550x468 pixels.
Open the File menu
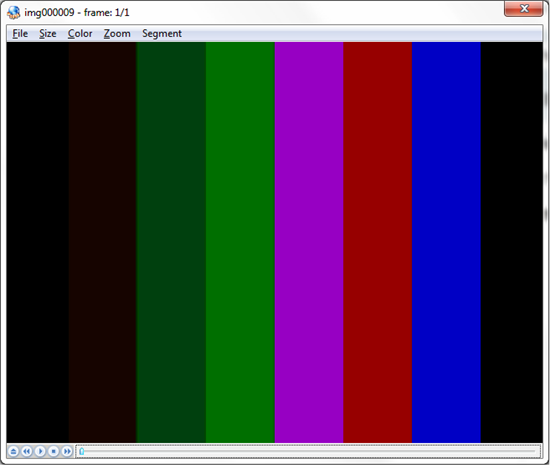tap(20, 34)
